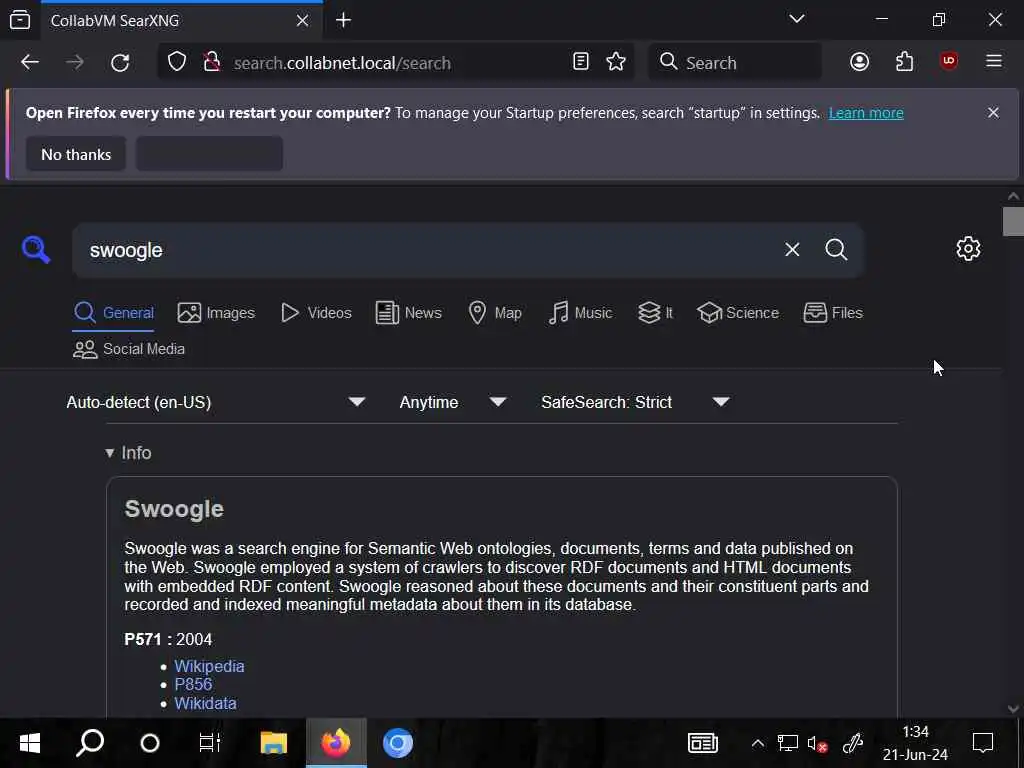Click the Swoogle infobox heading
The width and height of the screenshot is (1024, 768).
(174, 509)
